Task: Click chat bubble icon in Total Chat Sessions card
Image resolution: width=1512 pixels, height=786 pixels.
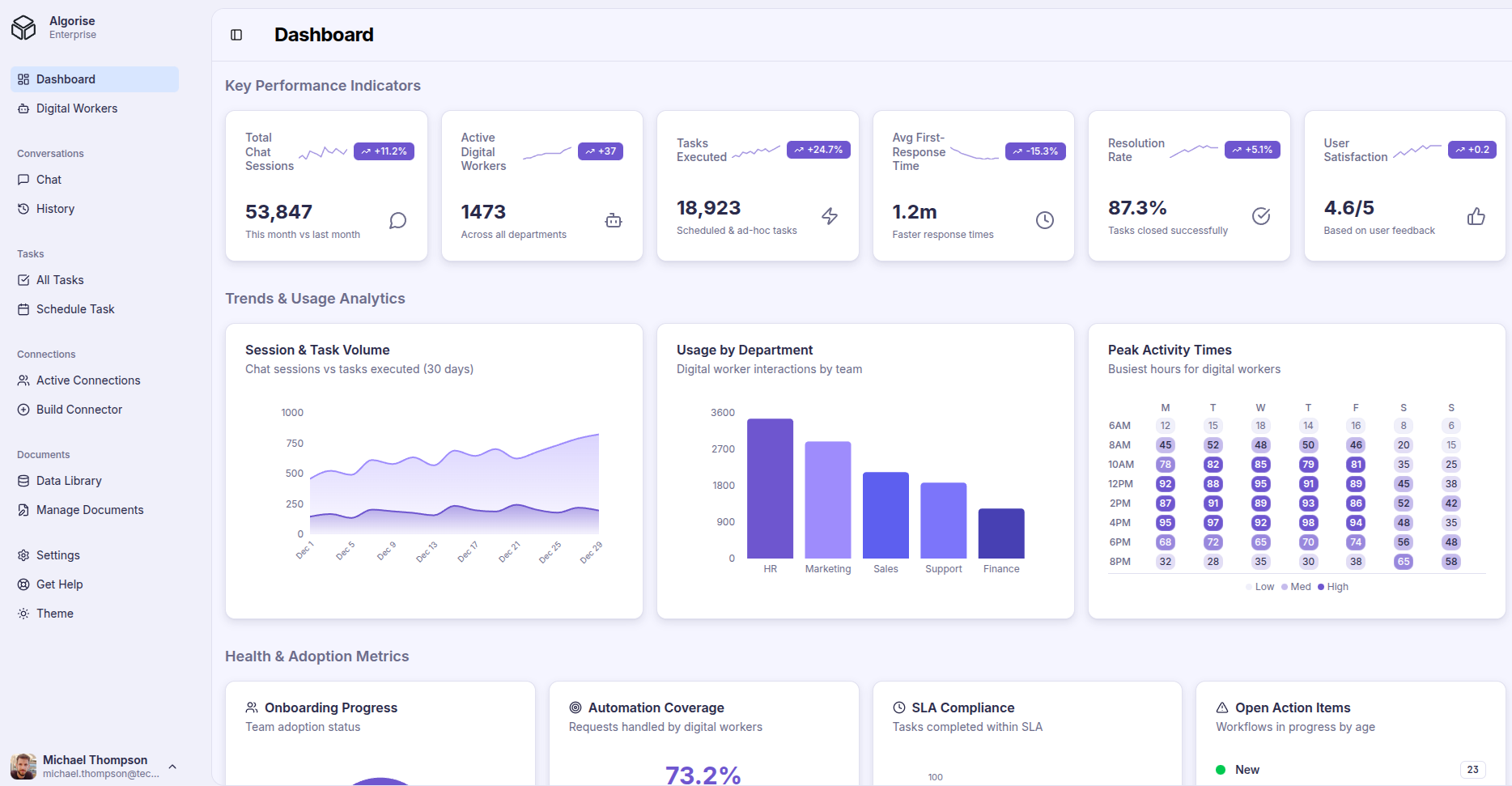Action: [397, 220]
